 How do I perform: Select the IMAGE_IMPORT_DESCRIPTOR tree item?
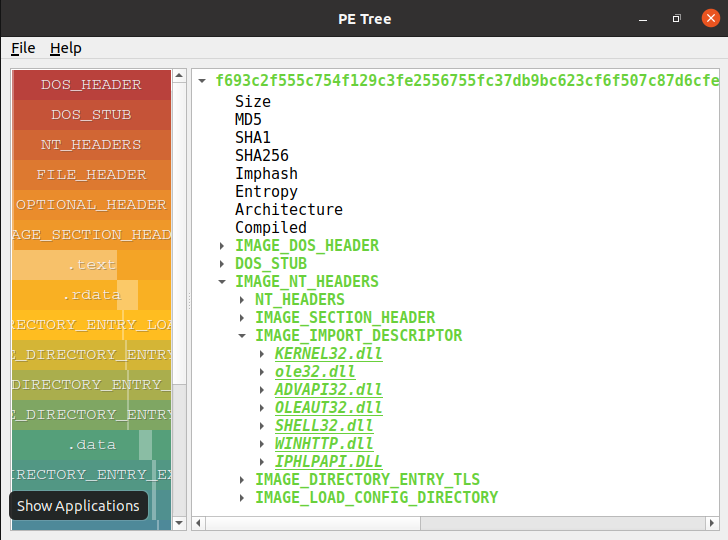[359, 336]
